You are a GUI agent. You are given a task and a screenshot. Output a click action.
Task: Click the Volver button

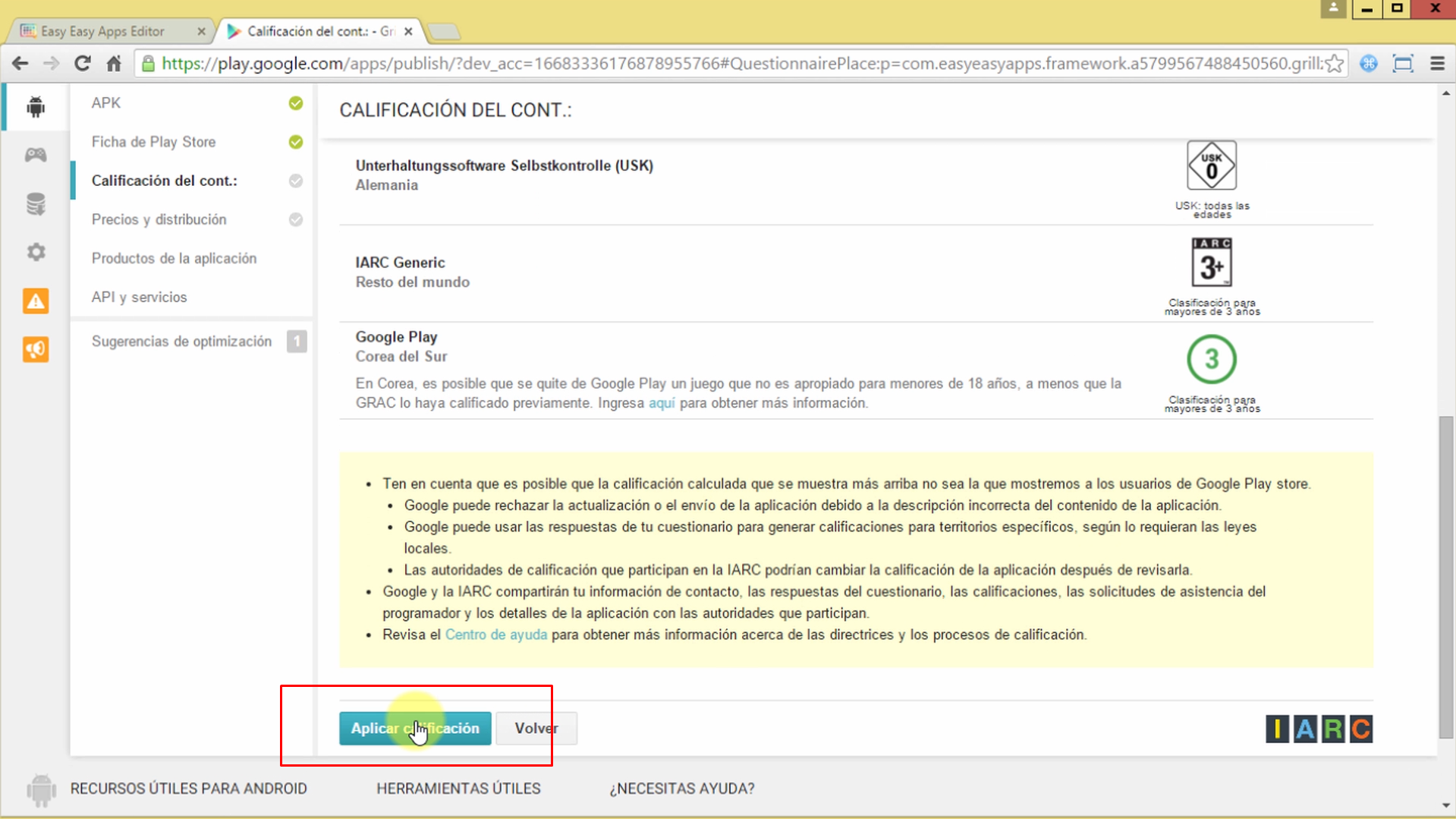tap(536, 728)
